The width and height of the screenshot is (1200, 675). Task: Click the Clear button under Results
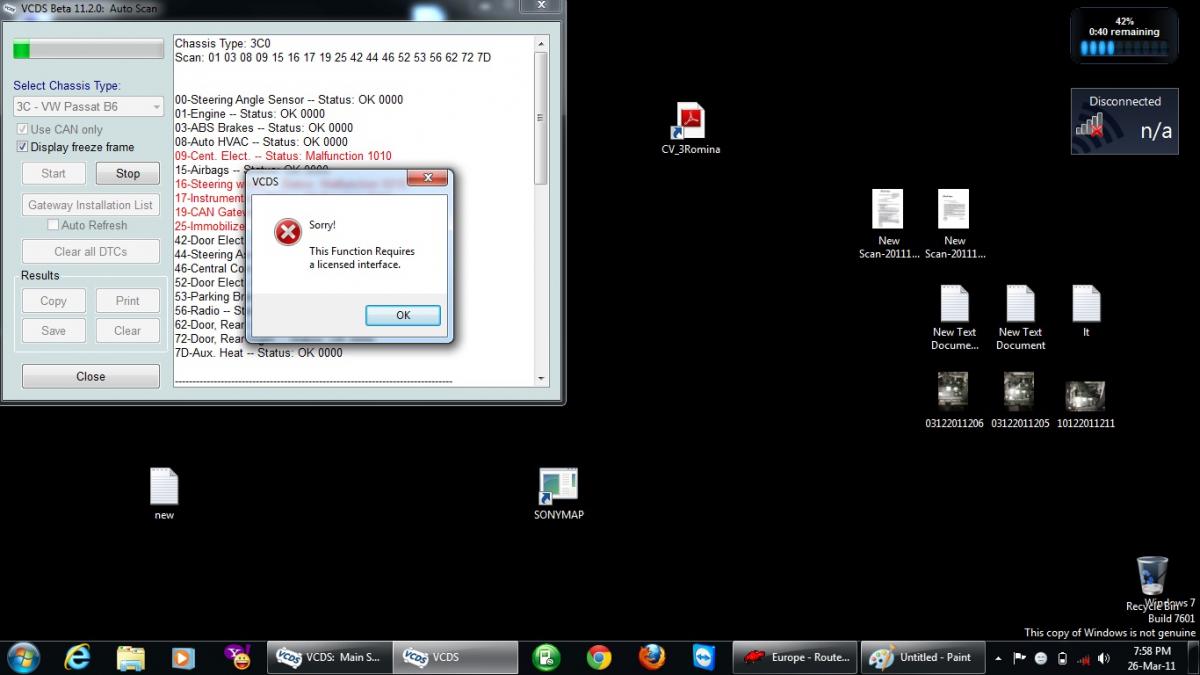pos(128,330)
